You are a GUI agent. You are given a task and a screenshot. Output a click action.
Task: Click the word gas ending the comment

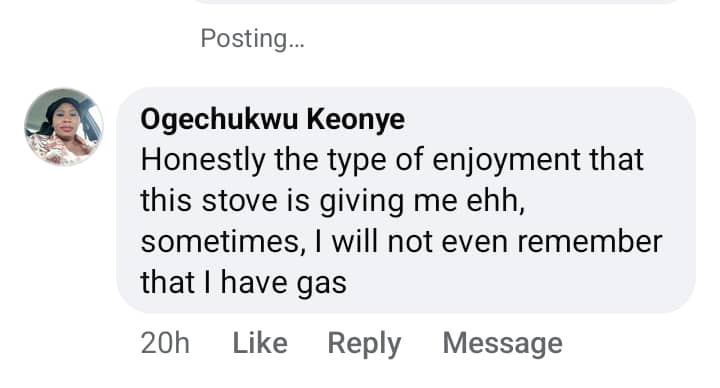[321, 283]
